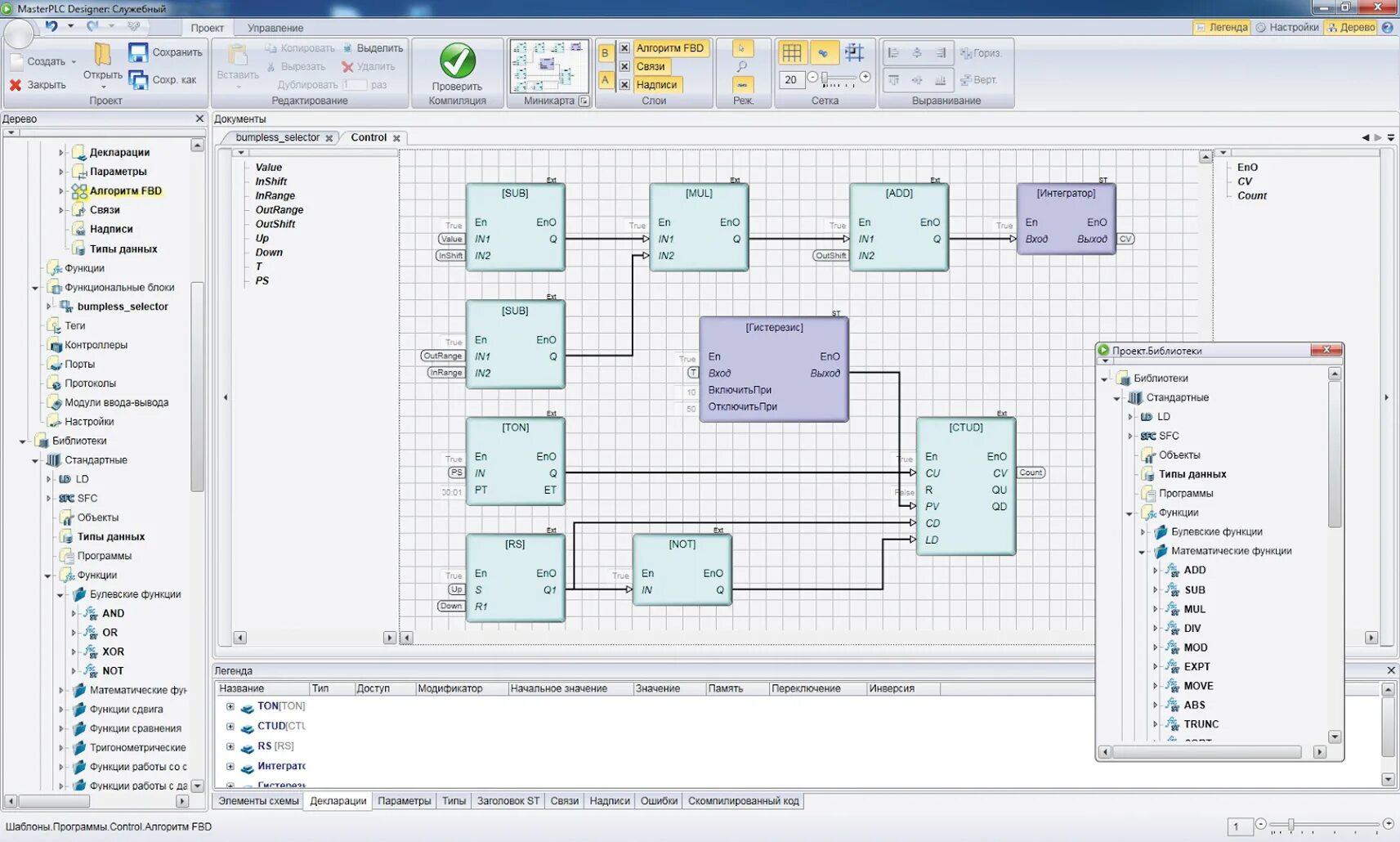Collapse Библиотеки node in left tree
The image size is (1400, 842).
[22, 441]
